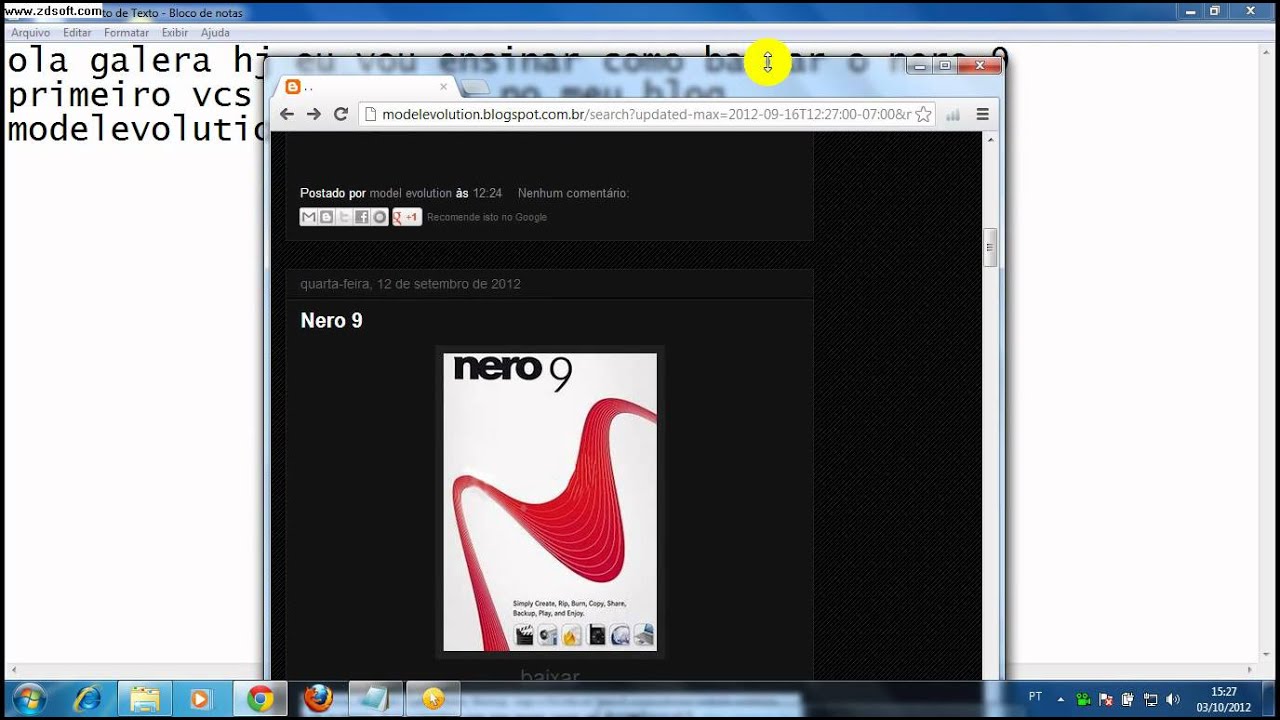Image resolution: width=1280 pixels, height=720 pixels.
Task: Switch to Google Chrome in the taskbar
Action: point(260,699)
